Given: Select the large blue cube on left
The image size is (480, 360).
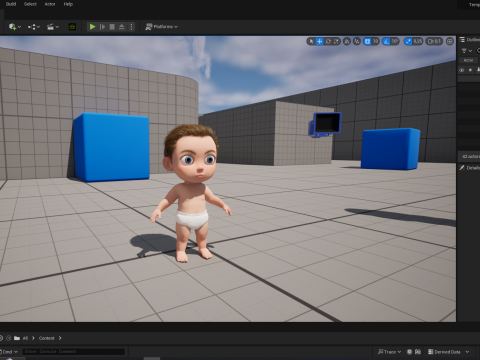Looking at the screenshot, I should tap(111, 147).
